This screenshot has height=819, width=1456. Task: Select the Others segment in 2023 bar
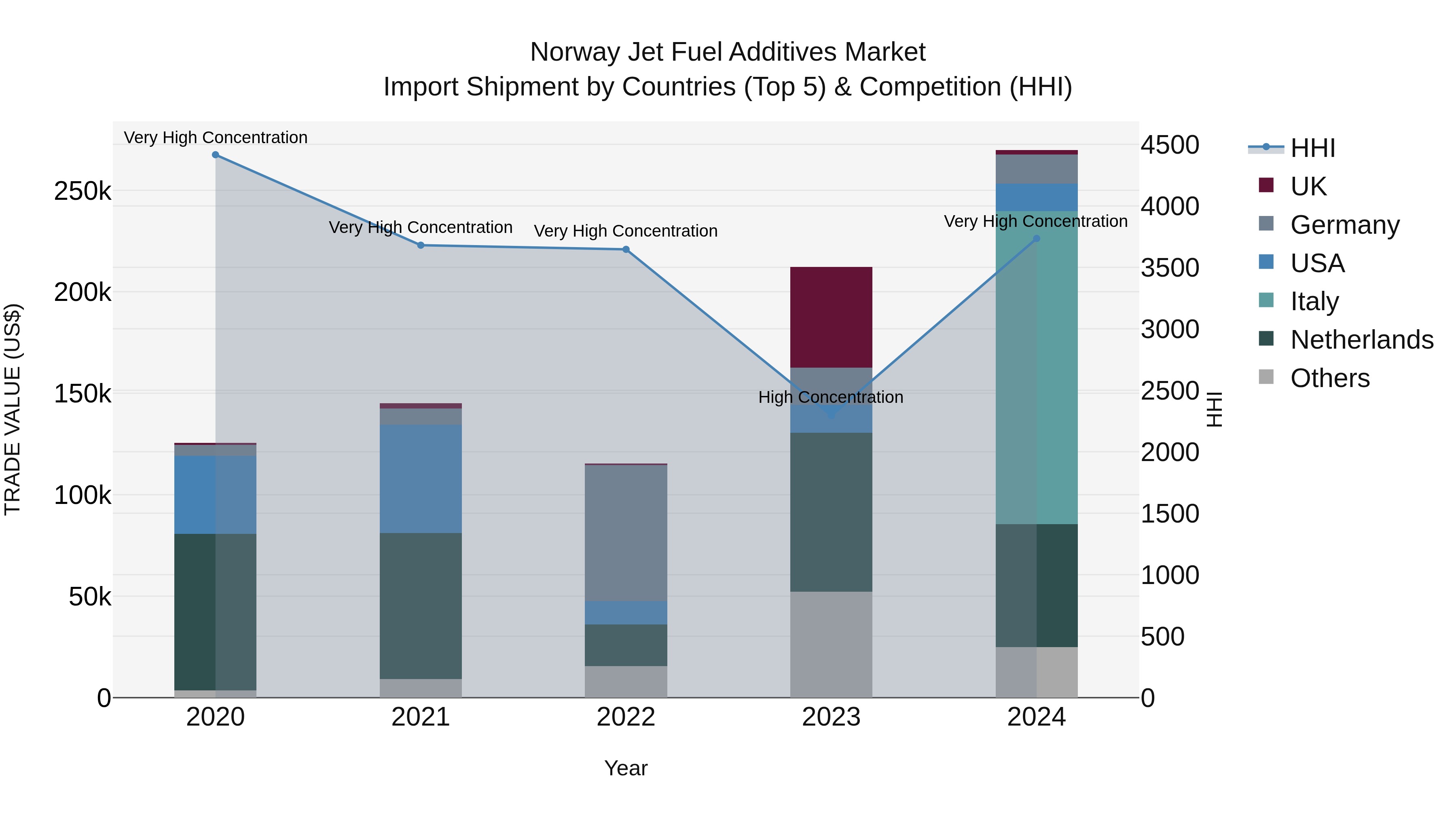831,644
